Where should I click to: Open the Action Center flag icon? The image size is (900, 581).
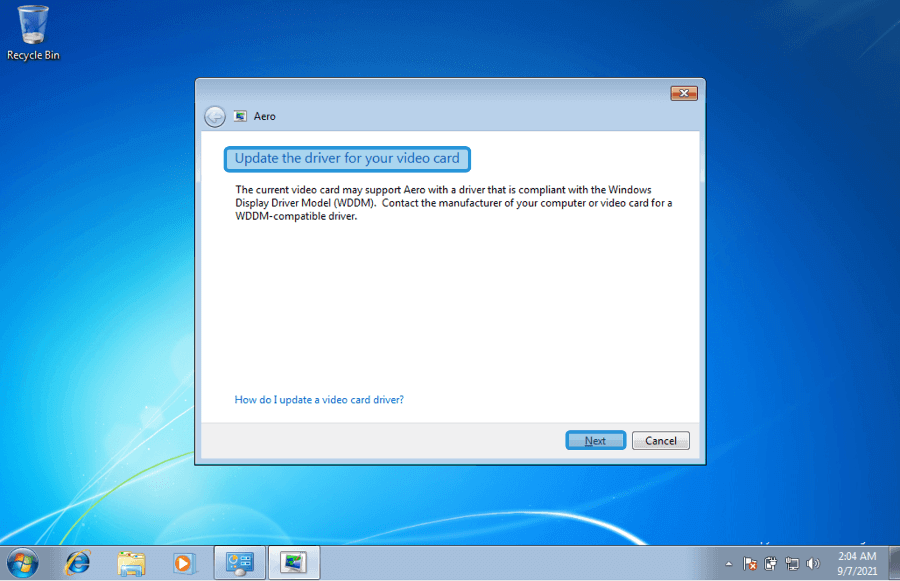[x=750, y=564]
